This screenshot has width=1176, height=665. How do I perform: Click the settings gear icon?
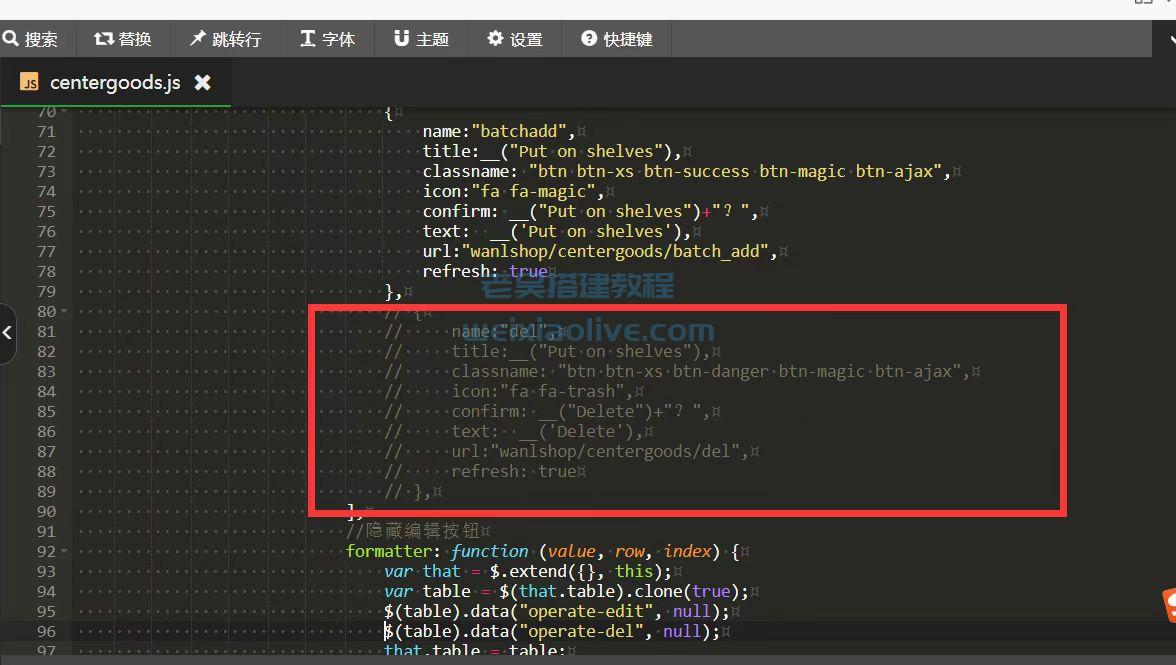click(x=495, y=39)
